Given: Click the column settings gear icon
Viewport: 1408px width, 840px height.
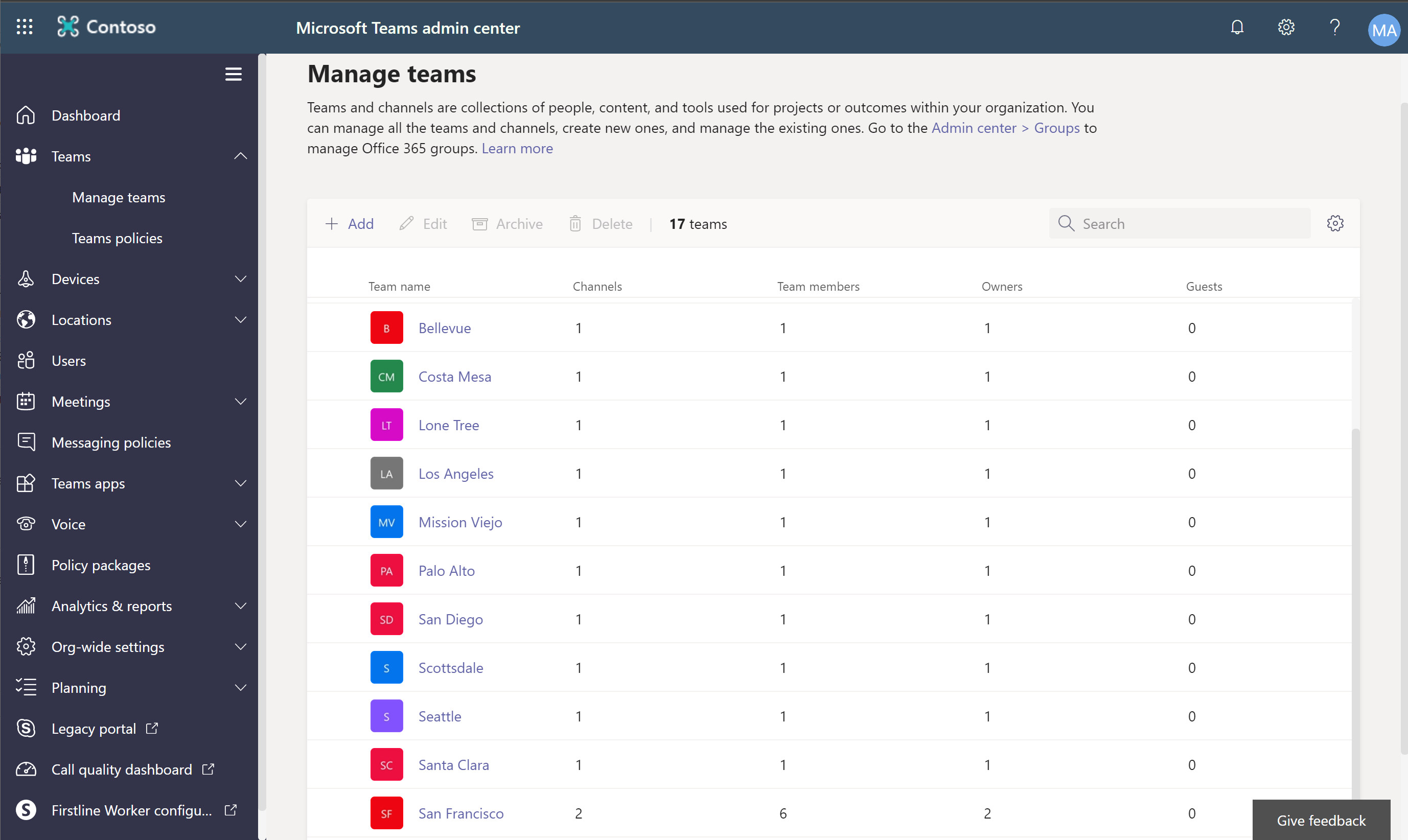Looking at the screenshot, I should click(x=1335, y=223).
